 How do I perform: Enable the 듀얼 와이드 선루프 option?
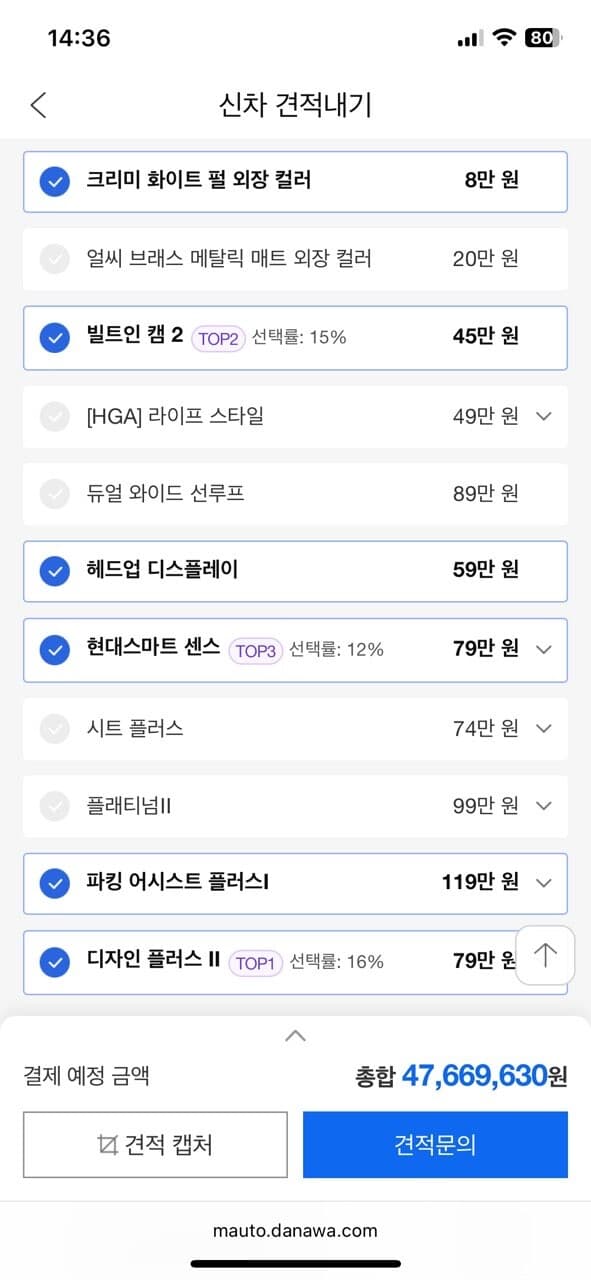tap(55, 494)
